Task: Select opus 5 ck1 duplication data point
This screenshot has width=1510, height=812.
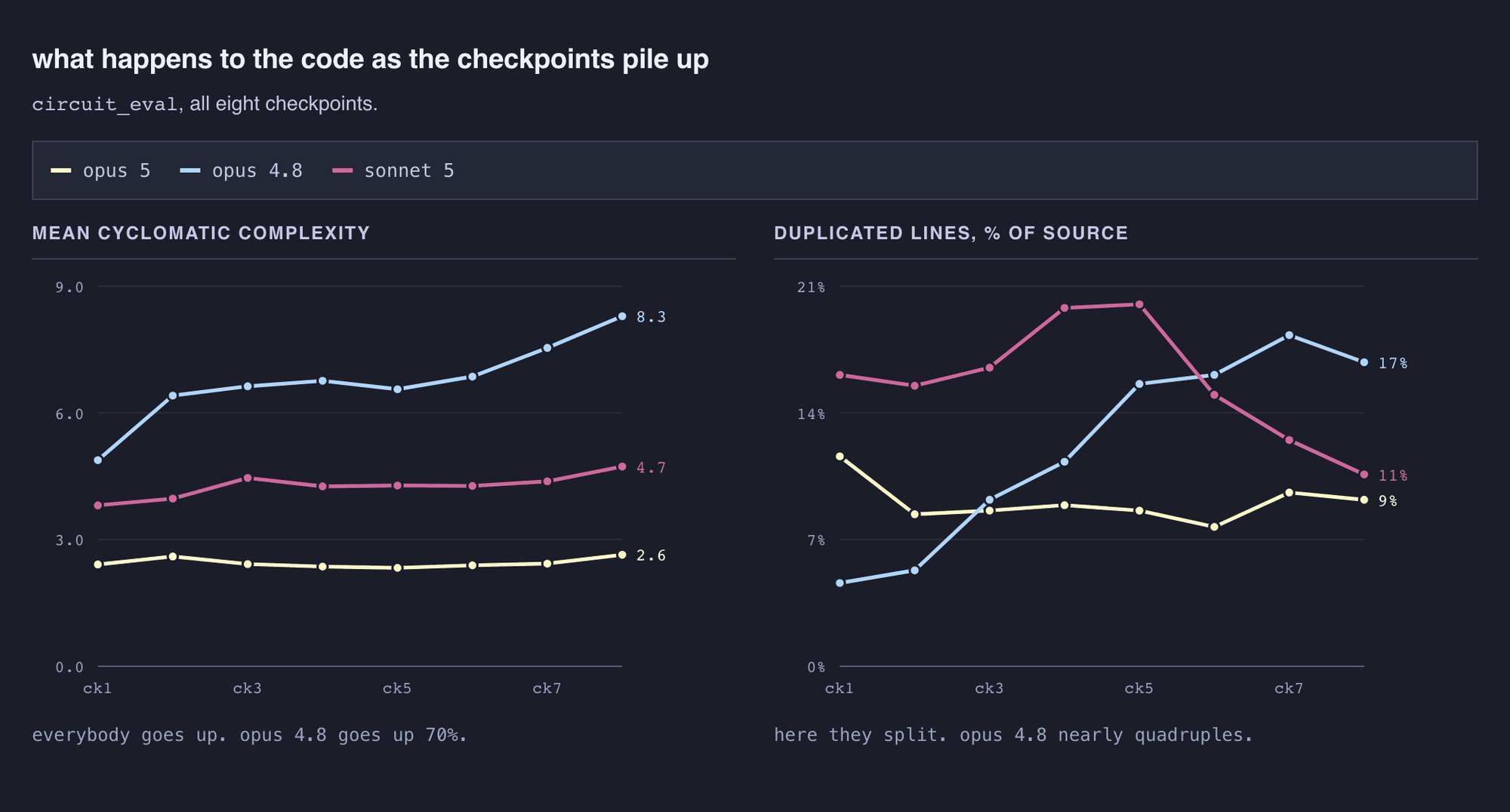Action: click(840, 456)
